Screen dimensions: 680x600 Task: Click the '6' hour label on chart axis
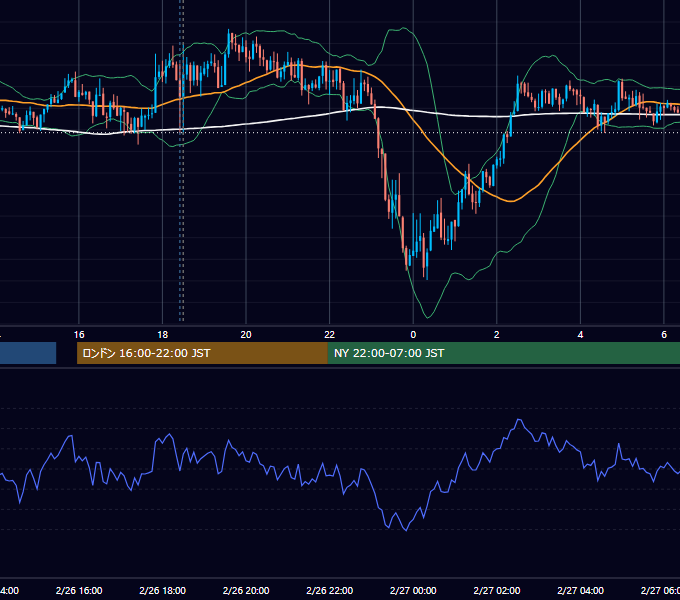pos(664,335)
